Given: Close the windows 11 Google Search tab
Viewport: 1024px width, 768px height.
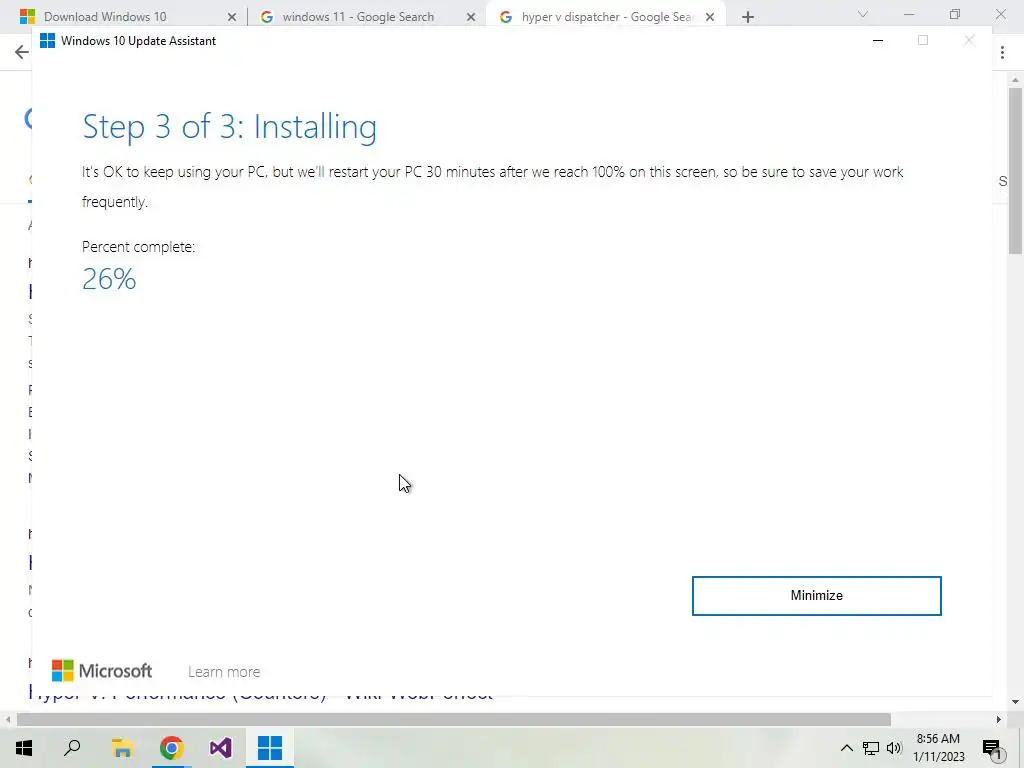Looking at the screenshot, I should 471,17.
